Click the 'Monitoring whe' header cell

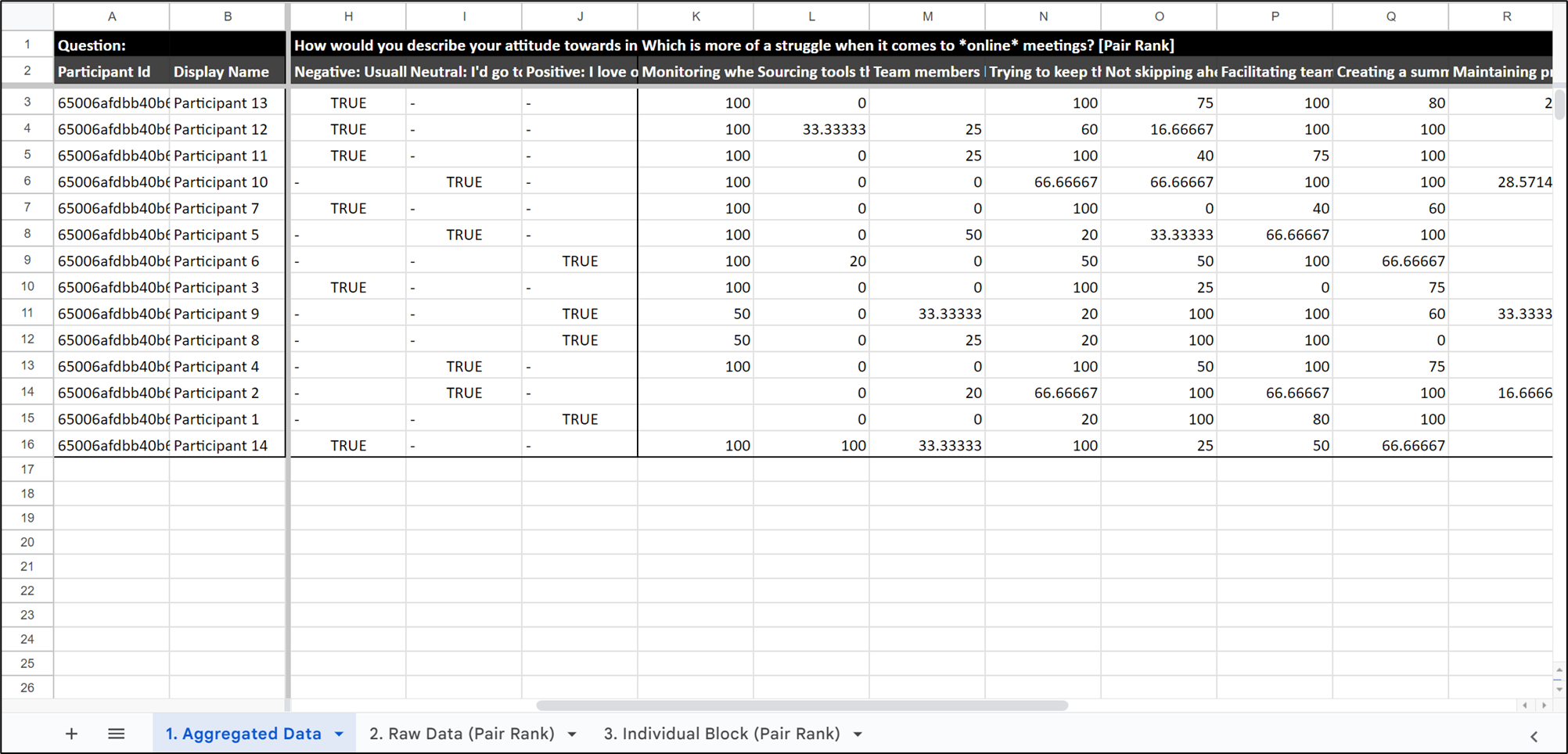click(x=696, y=71)
